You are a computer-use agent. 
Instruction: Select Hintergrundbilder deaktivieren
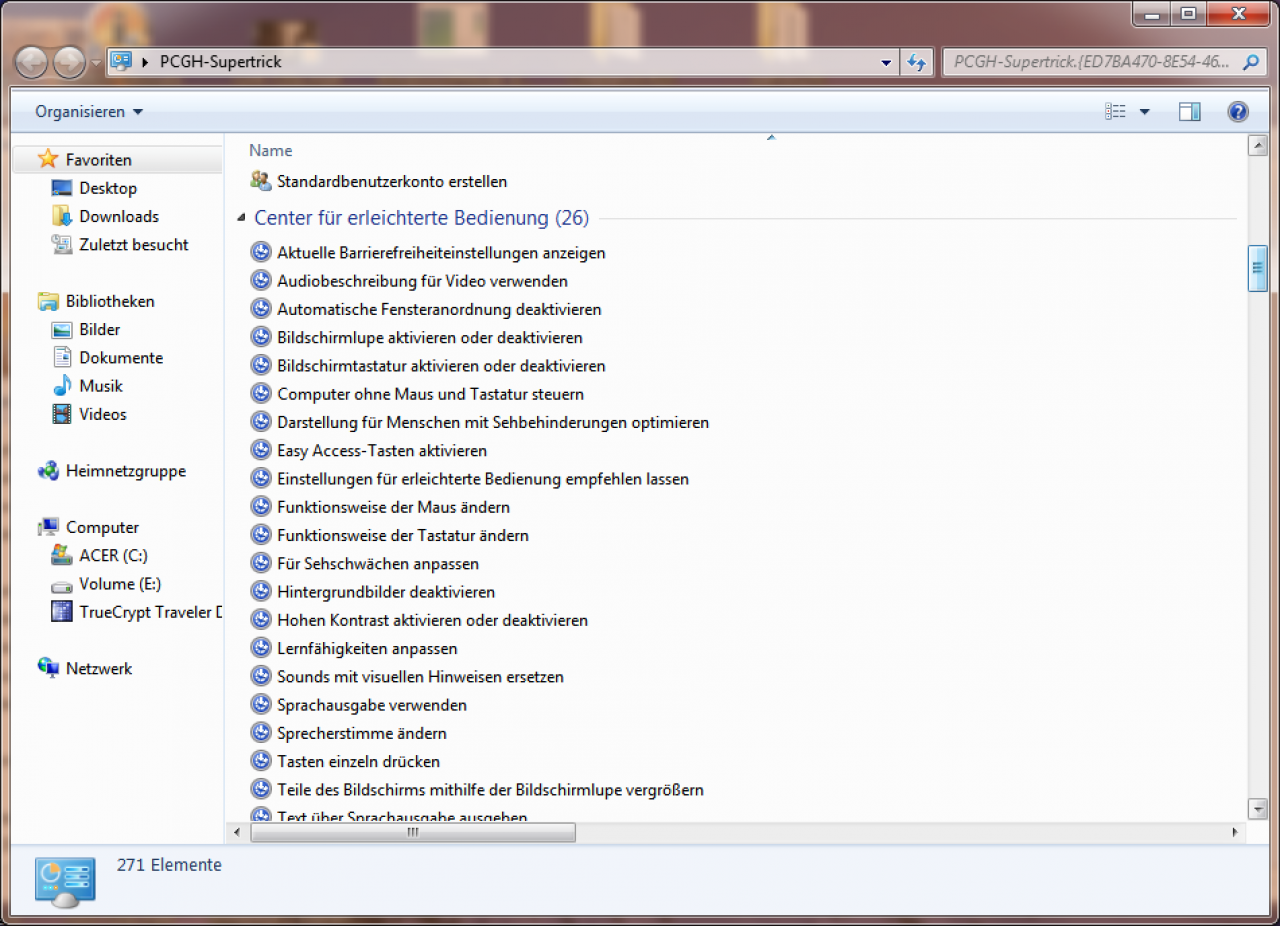point(386,592)
